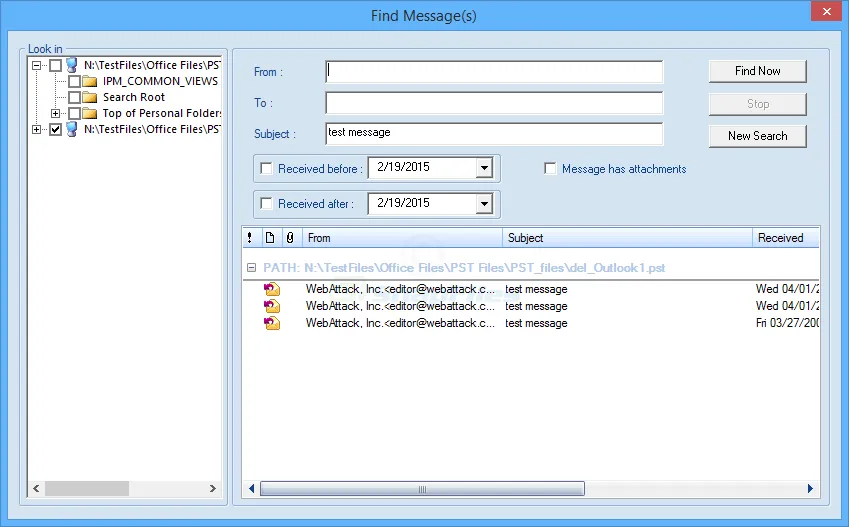Click the Find Now button
The height and width of the screenshot is (527, 849).
click(x=757, y=71)
